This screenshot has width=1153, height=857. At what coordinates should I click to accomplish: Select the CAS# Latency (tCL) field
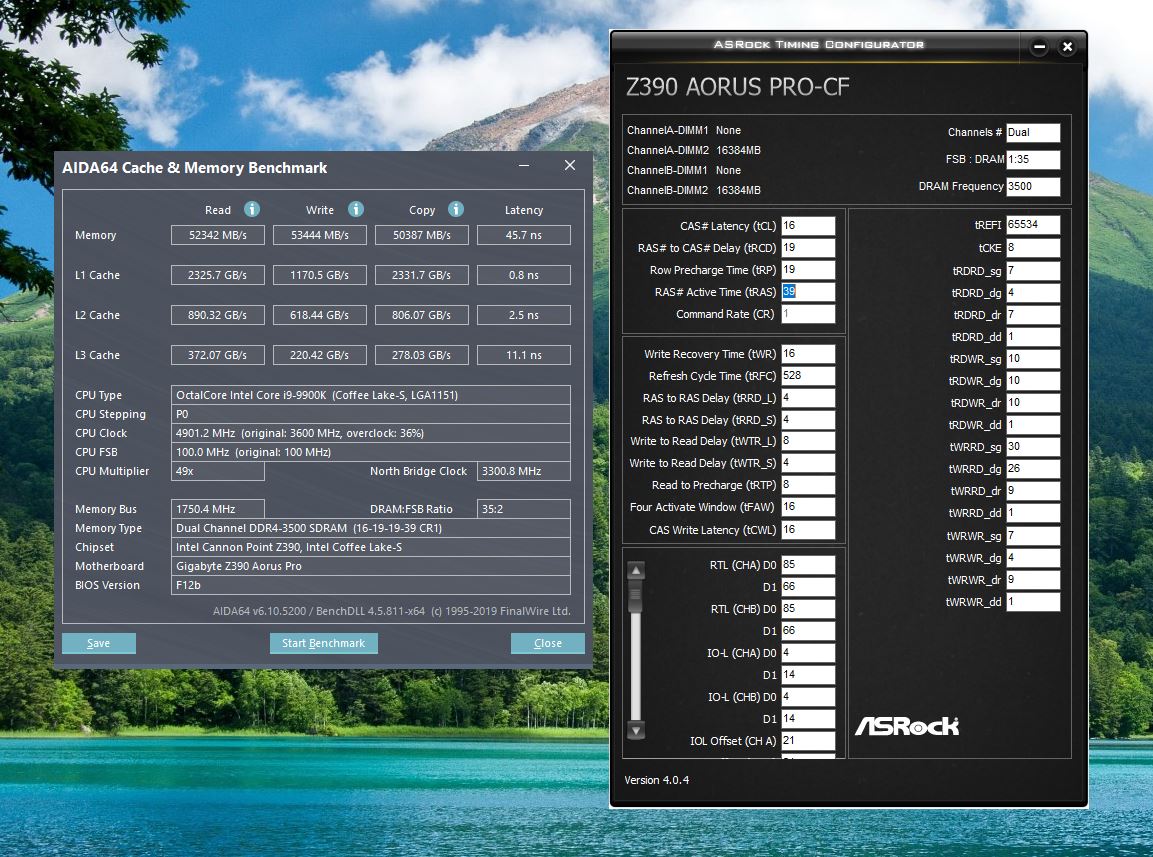(x=808, y=225)
